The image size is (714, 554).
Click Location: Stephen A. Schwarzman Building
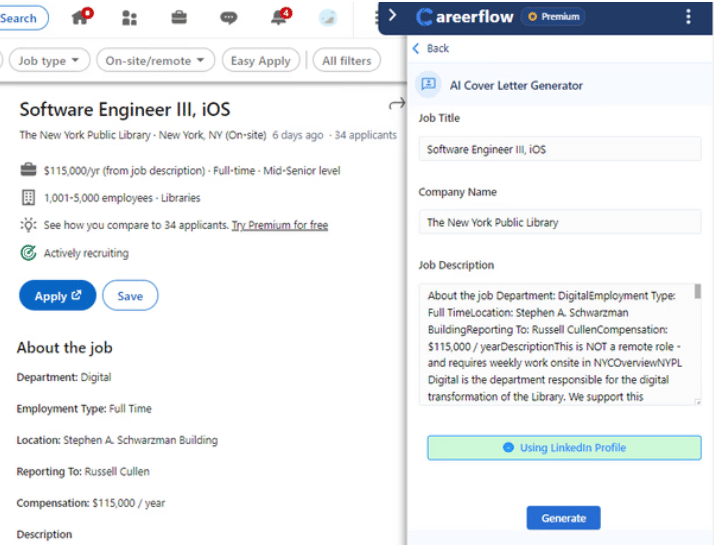click(x=117, y=440)
